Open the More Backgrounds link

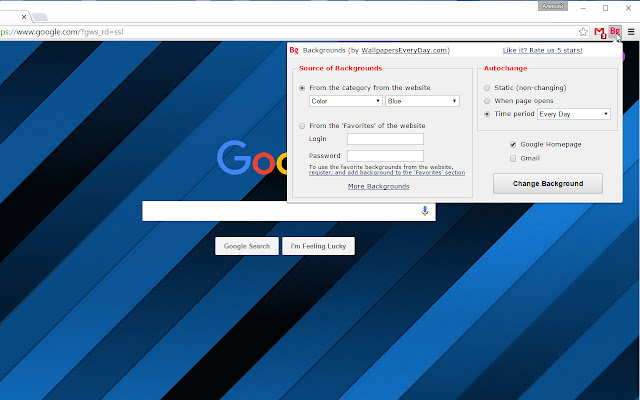pyautogui.click(x=378, y=186)
